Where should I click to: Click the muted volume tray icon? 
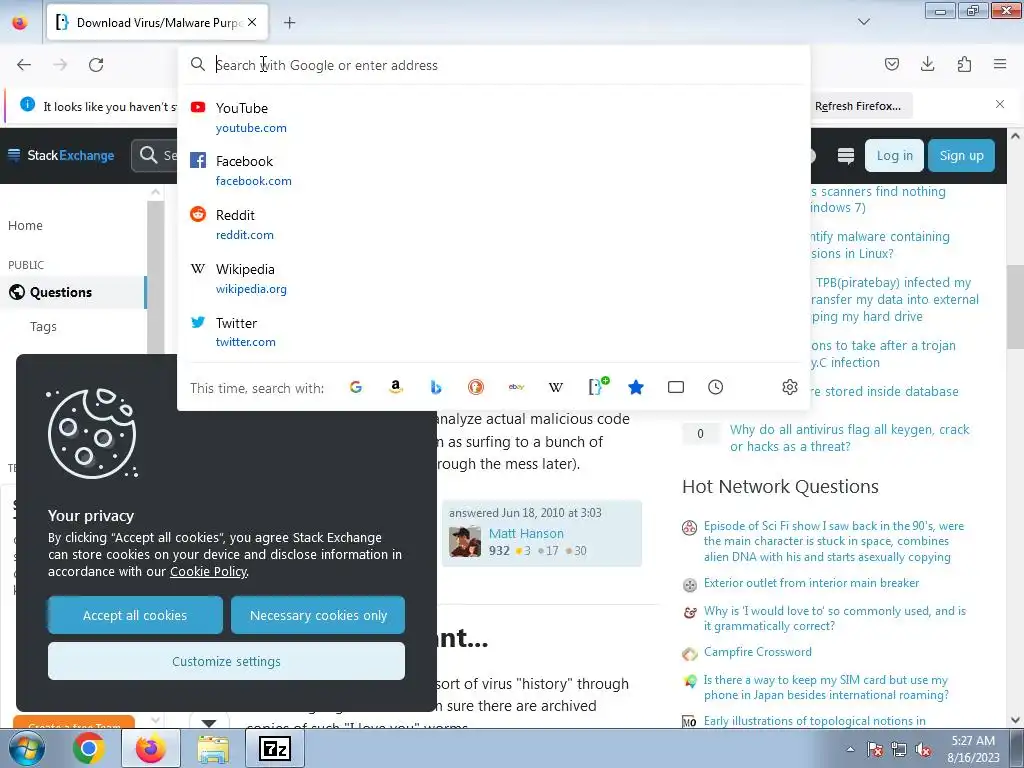click(923, 750)
